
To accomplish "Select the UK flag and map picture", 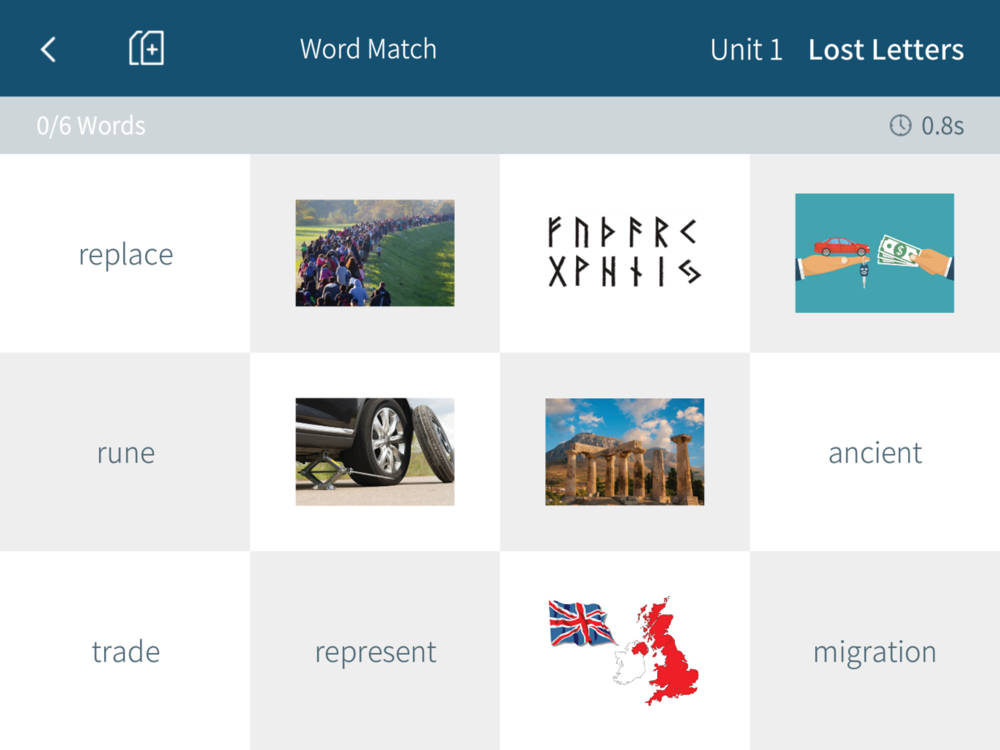I will click(624, 651).
